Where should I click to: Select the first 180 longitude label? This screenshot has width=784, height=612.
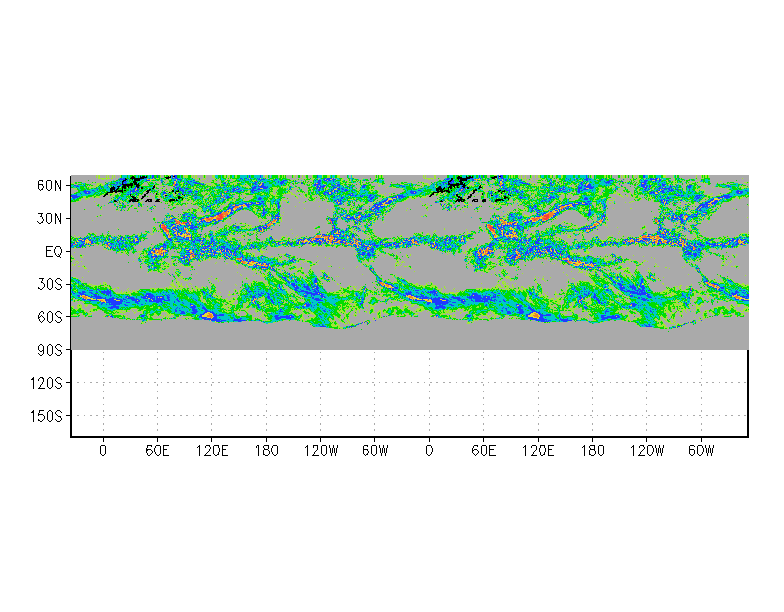coord(266,452)
